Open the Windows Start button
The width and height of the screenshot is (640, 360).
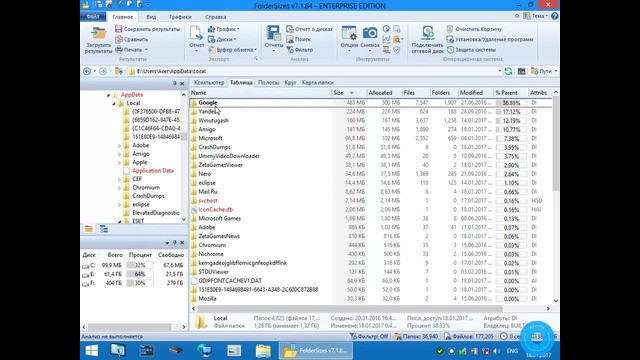(x=91, y=351)
